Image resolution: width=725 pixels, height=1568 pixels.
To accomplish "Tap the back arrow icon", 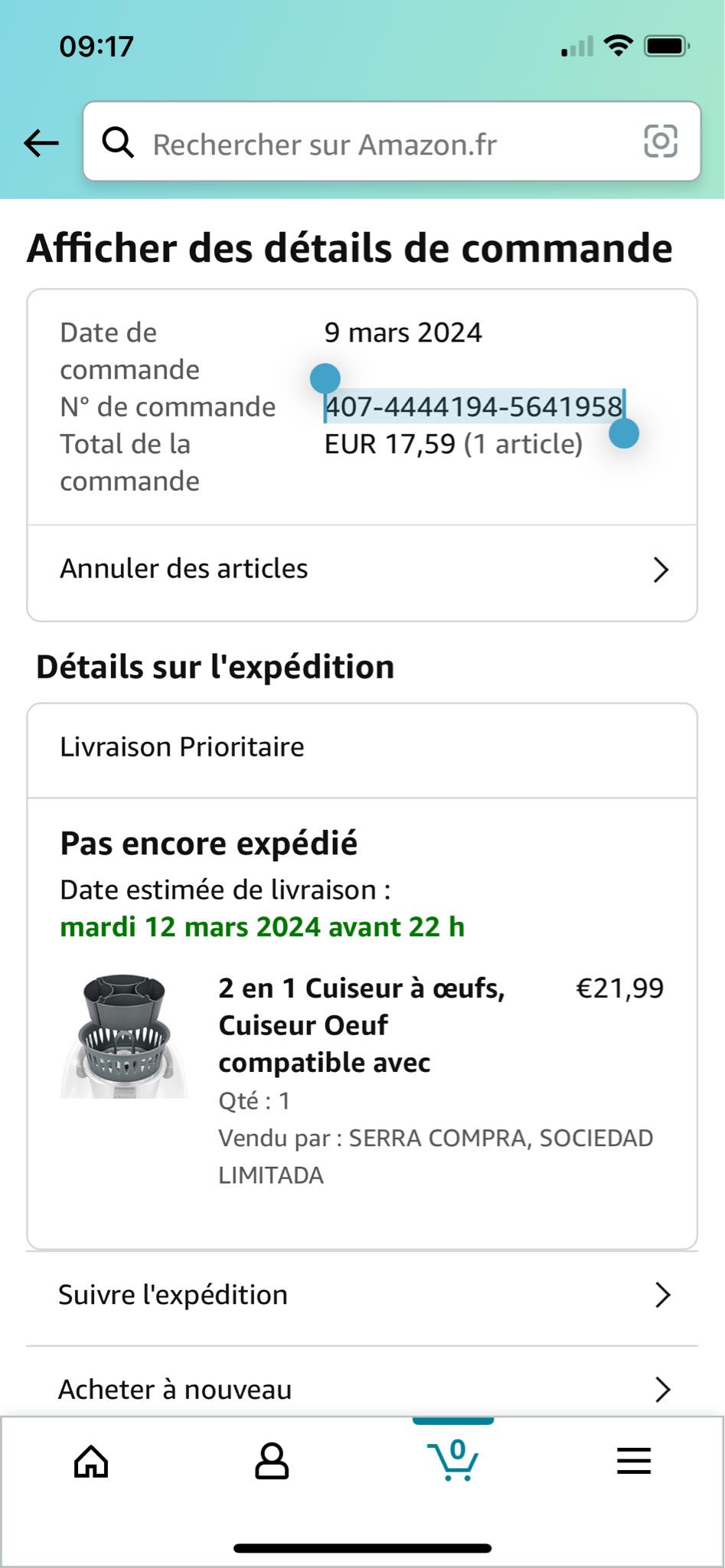I will (41, 142).
